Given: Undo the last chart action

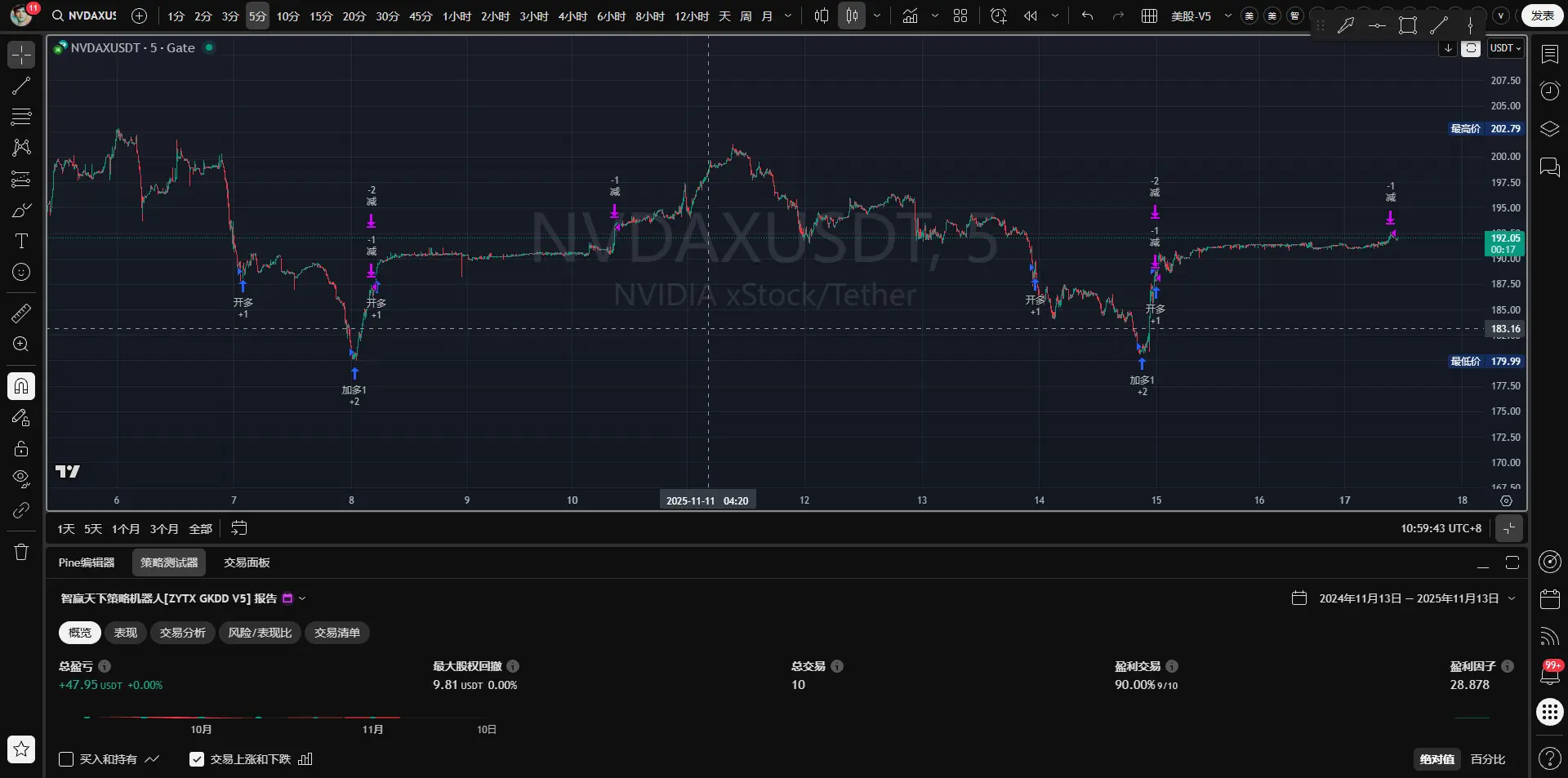Looking at the screenshot, I should click(x=1087, y=16).
